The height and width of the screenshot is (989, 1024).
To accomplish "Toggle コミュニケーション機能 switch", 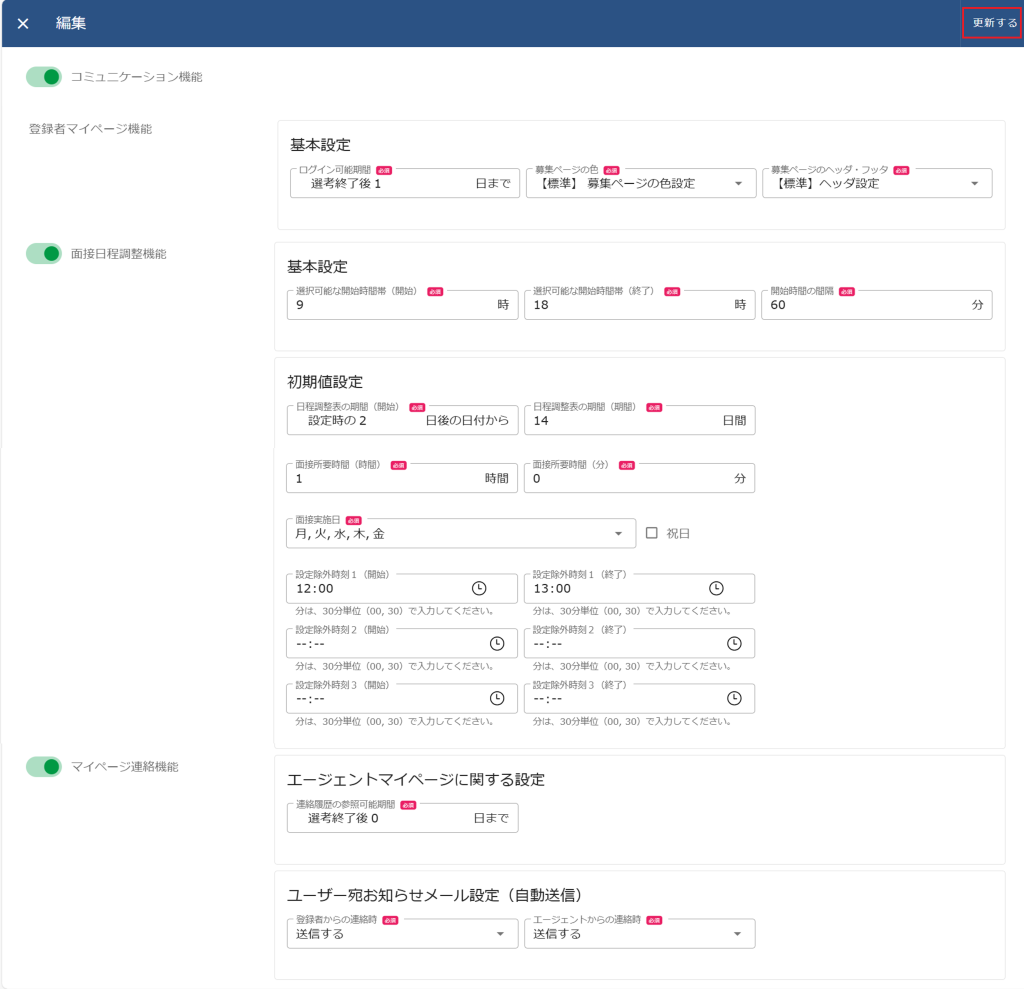I will [44, 77].
